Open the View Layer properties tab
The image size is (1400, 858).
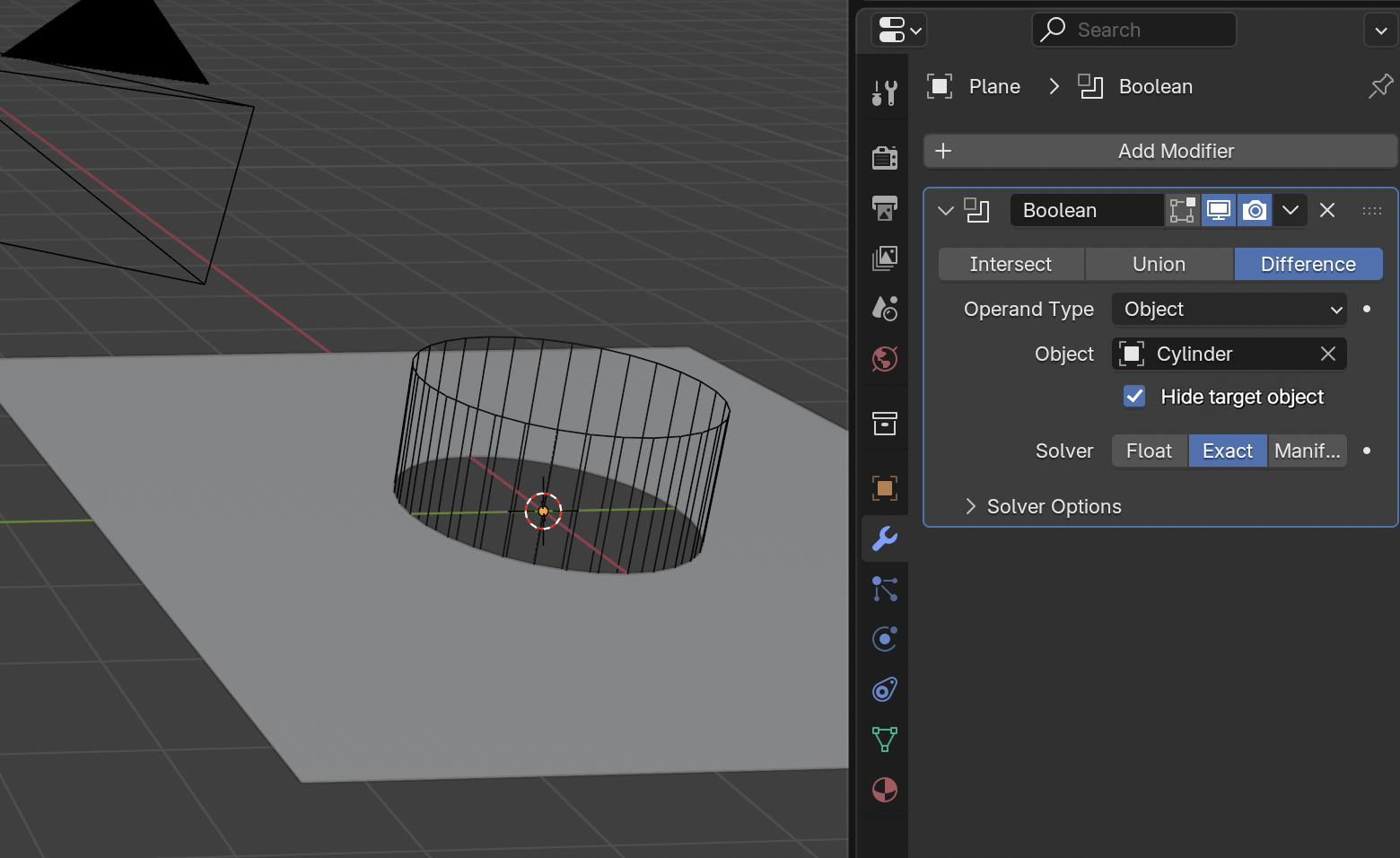[884, 258]
